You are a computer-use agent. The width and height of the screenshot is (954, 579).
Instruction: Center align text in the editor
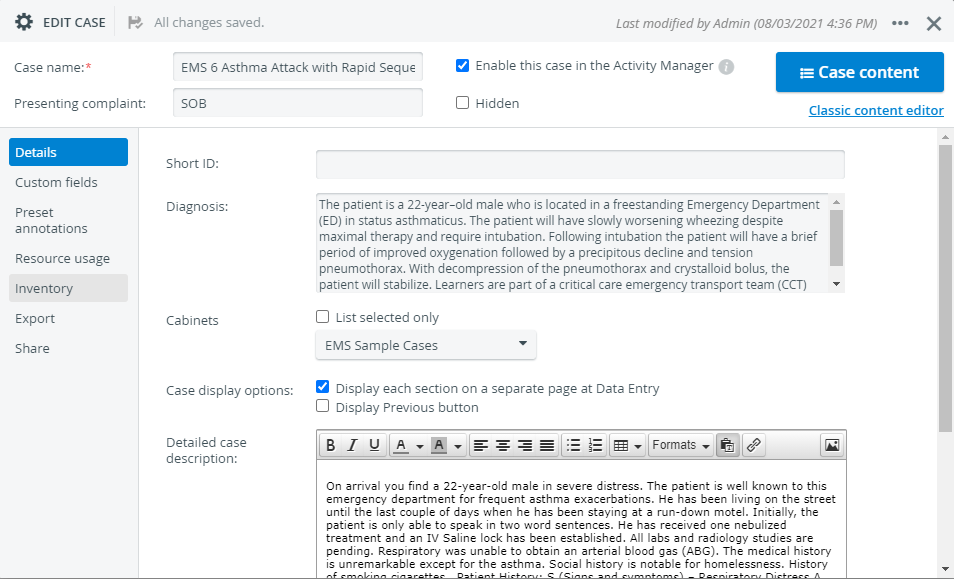(503, 445)
